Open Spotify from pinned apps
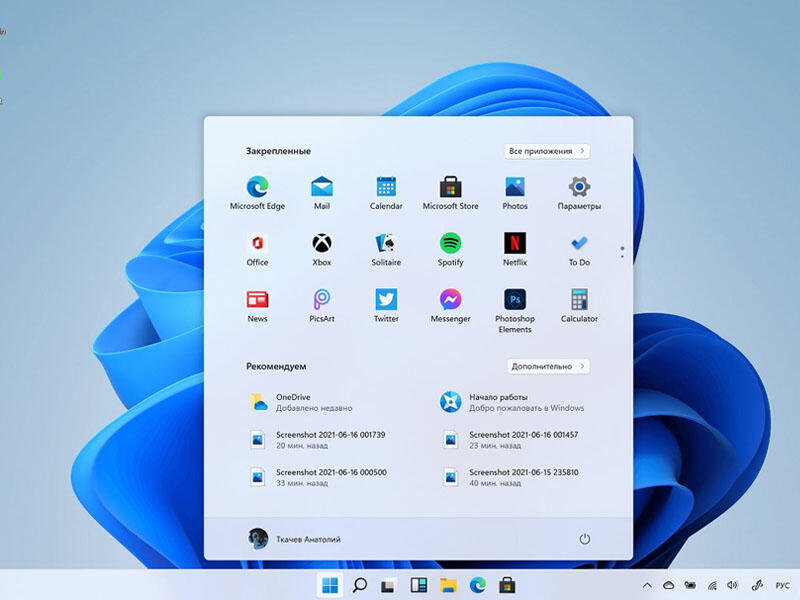Viewport: 800px width, 600px height. 451,249
